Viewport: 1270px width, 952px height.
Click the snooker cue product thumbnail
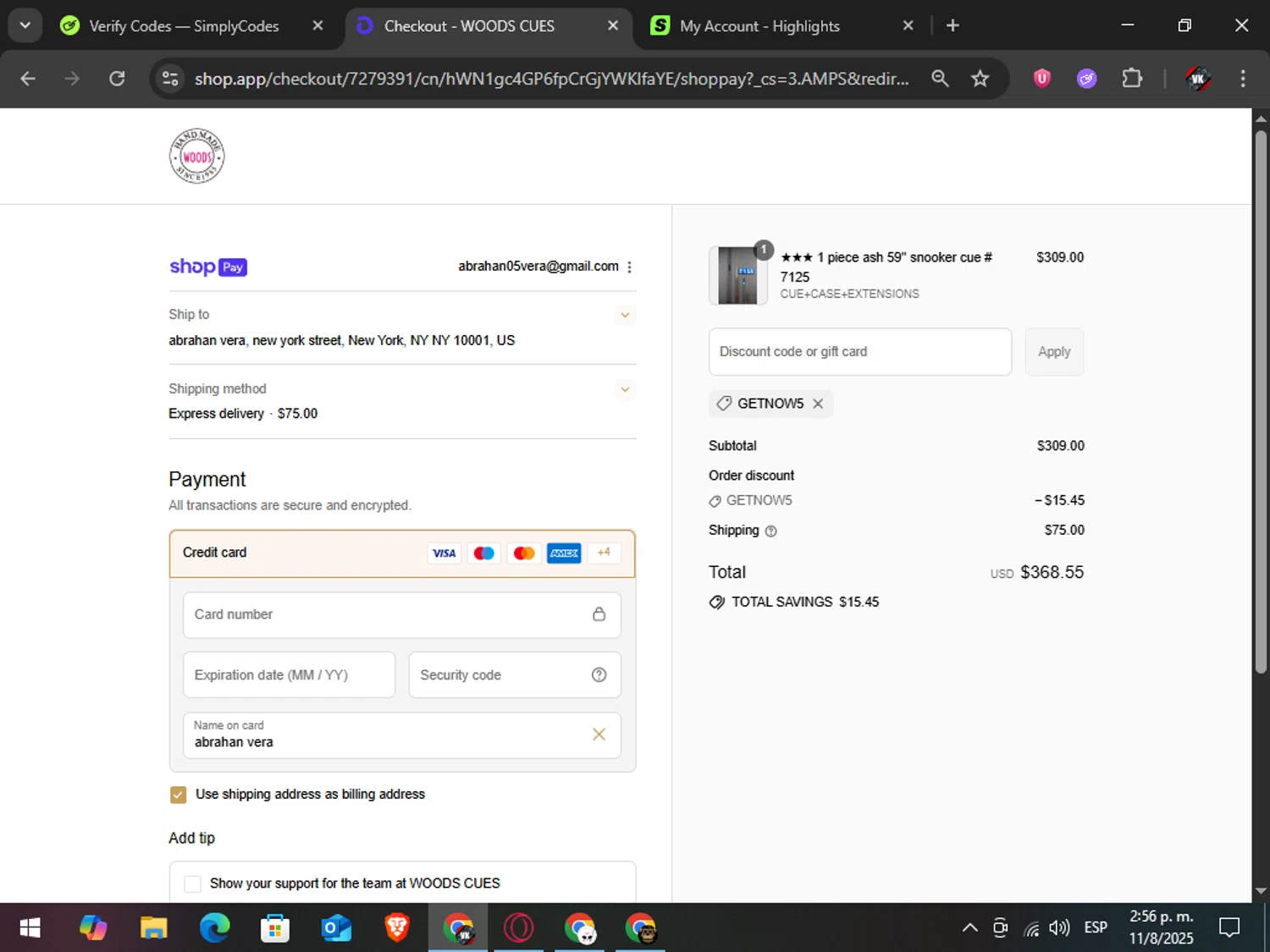[x=737, y=275]
